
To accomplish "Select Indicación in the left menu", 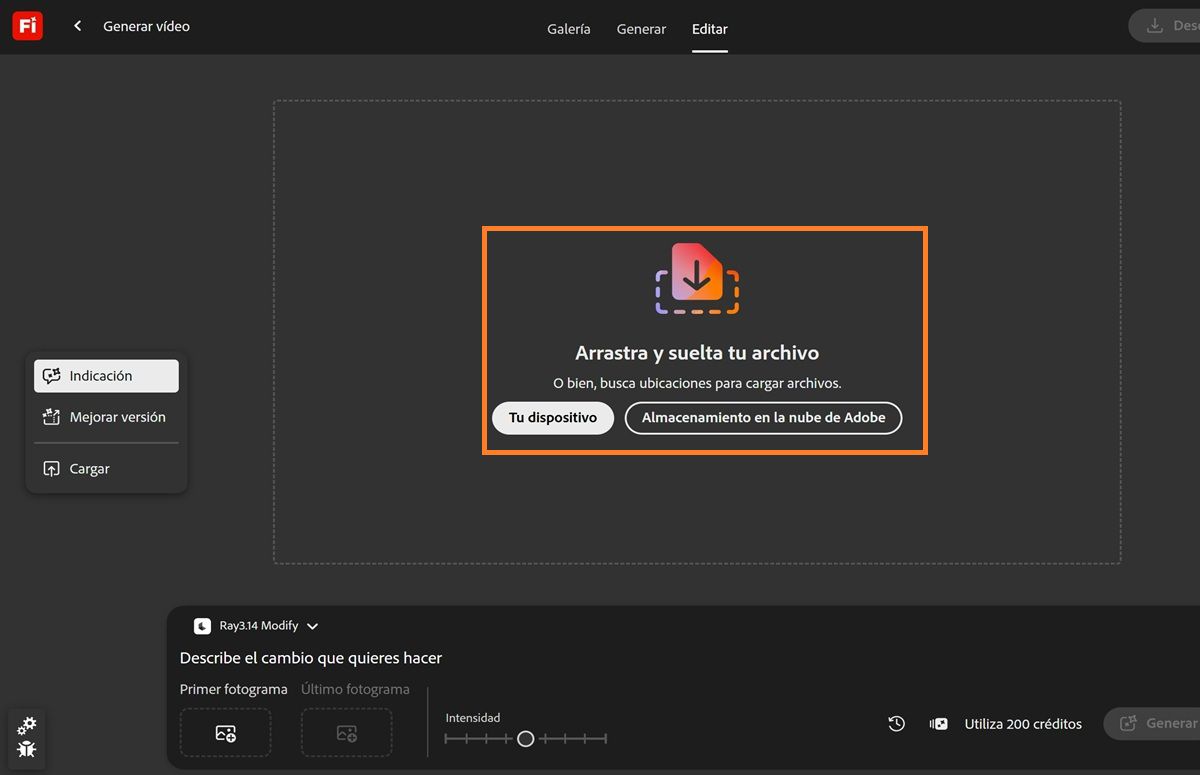I will 105,376.
